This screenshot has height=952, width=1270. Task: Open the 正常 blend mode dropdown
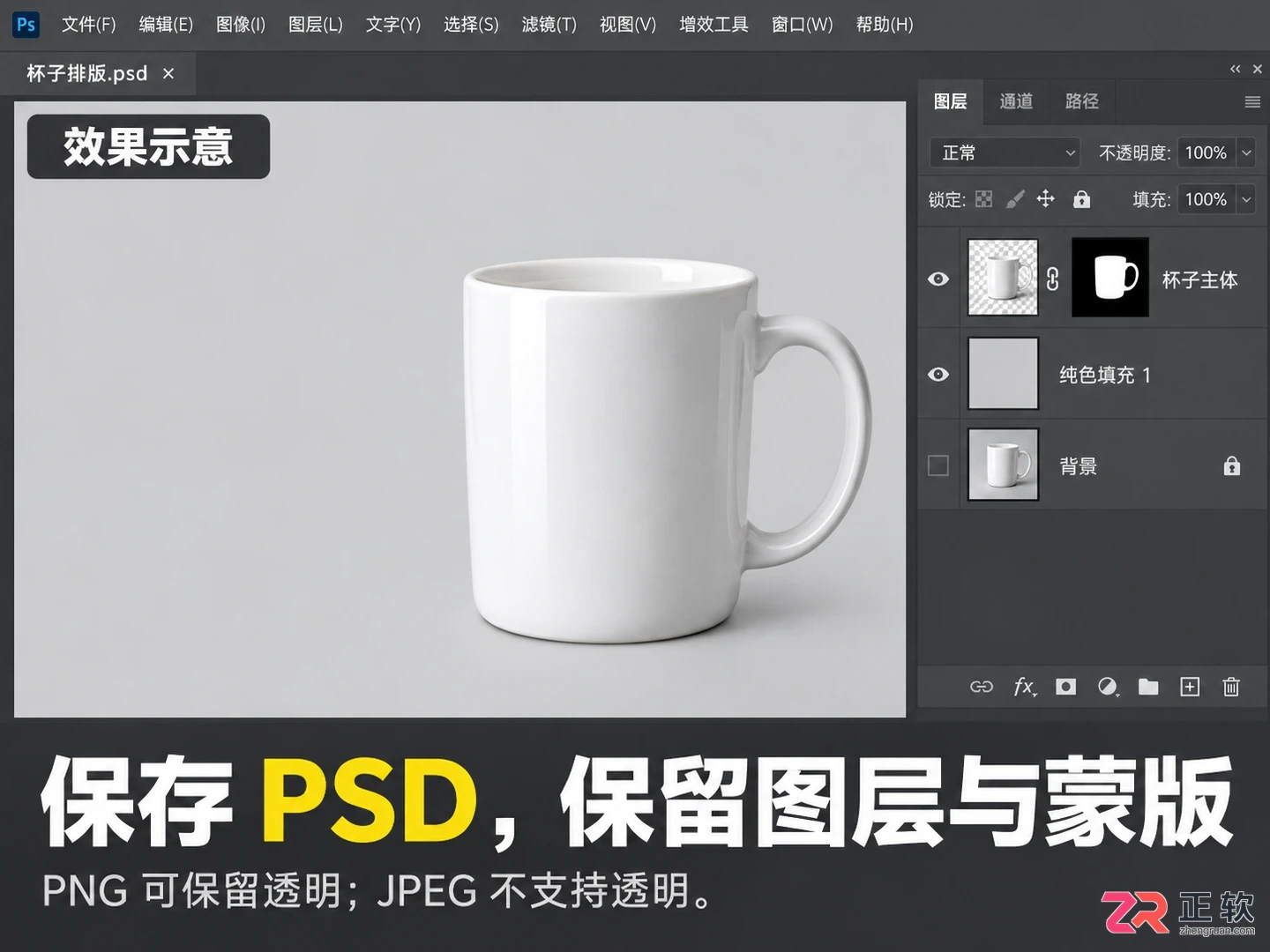[1005, 152]
